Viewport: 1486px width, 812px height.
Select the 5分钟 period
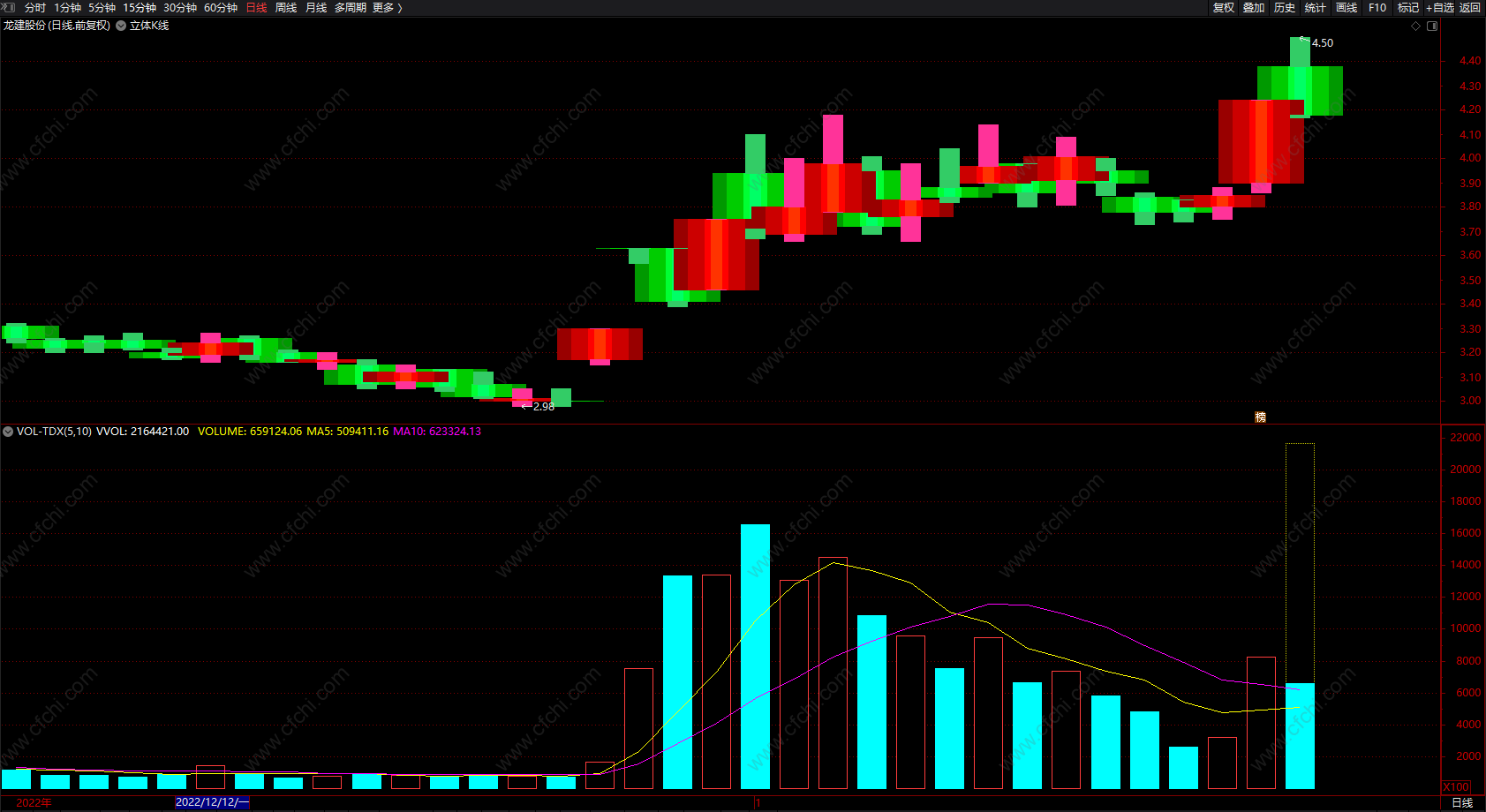pos(102,8)
